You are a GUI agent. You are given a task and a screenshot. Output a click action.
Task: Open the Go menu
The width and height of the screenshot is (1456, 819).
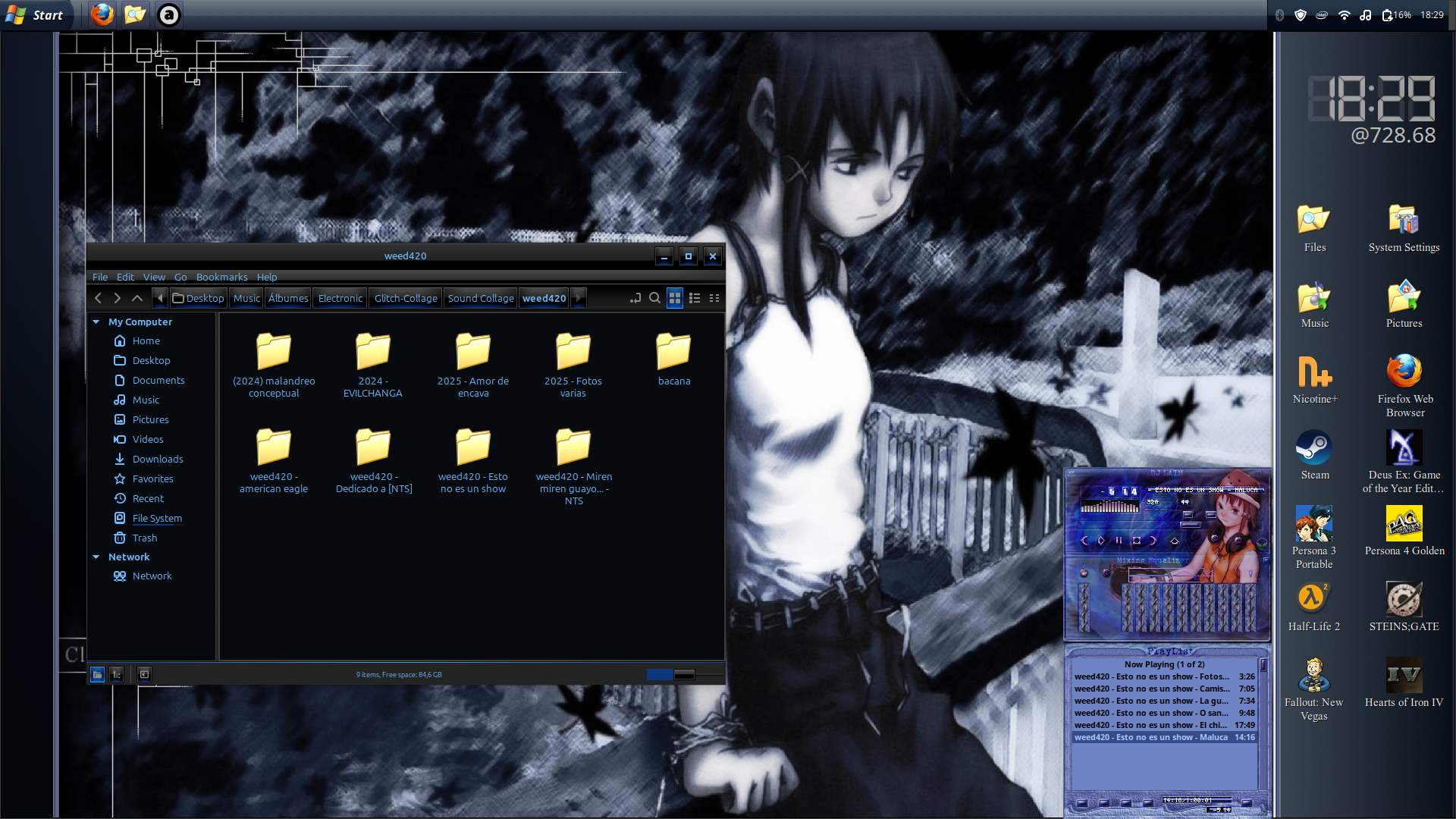(180, 277)
